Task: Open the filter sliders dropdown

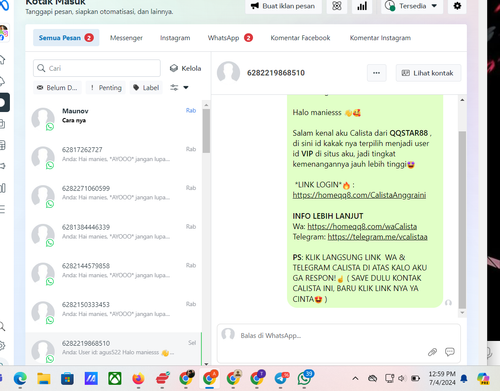Action: (179, 88)
